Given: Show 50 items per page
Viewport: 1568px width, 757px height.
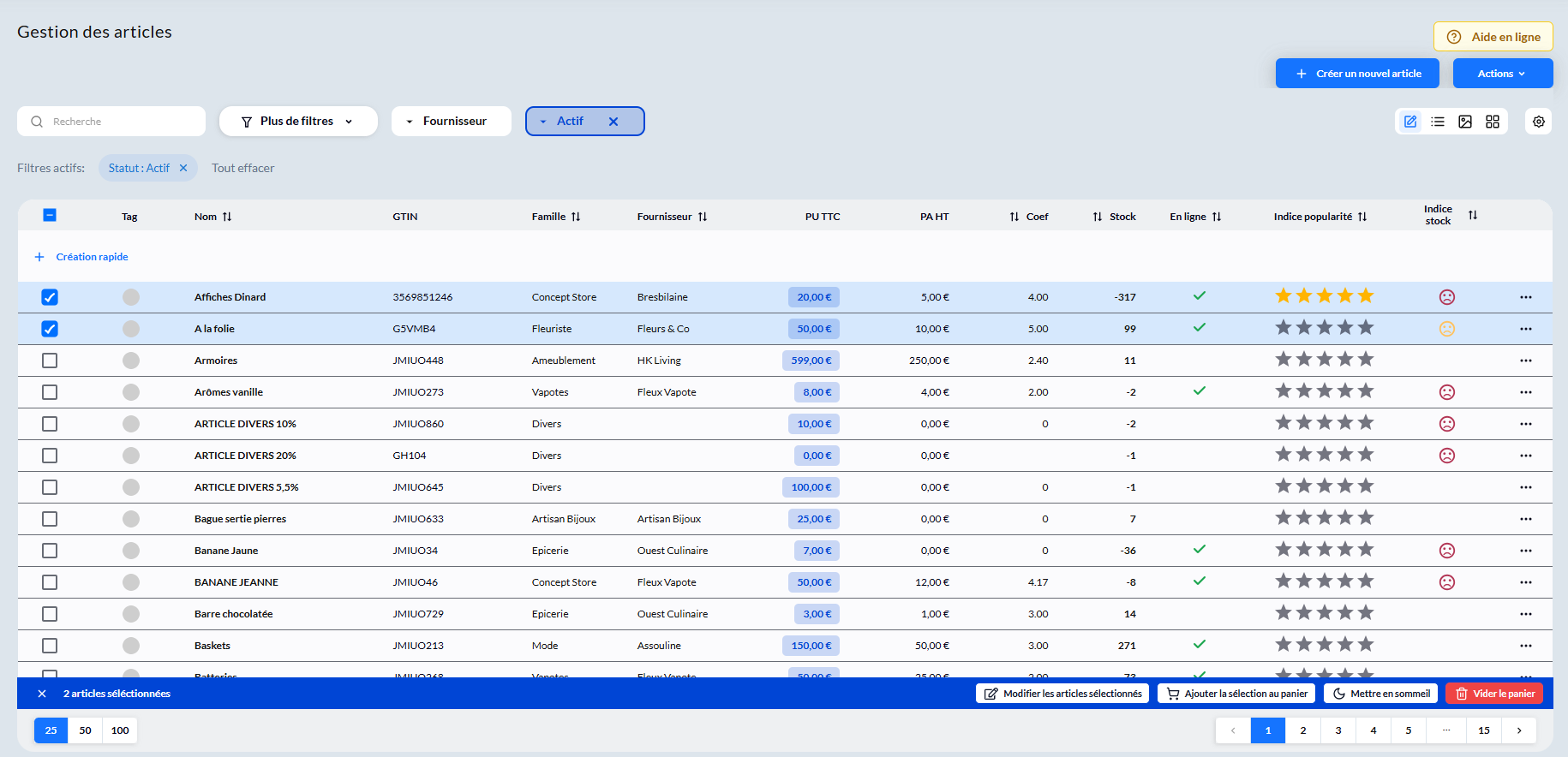Looking at the screenshot, I should tap(86, 730).
